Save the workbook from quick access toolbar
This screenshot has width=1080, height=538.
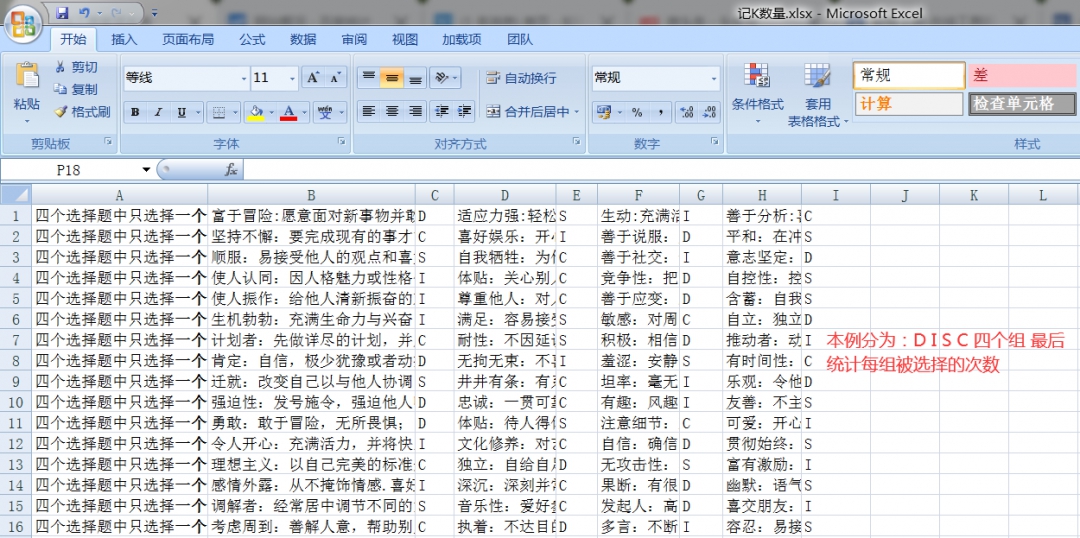pyautogui.click(x=62, y=13)
